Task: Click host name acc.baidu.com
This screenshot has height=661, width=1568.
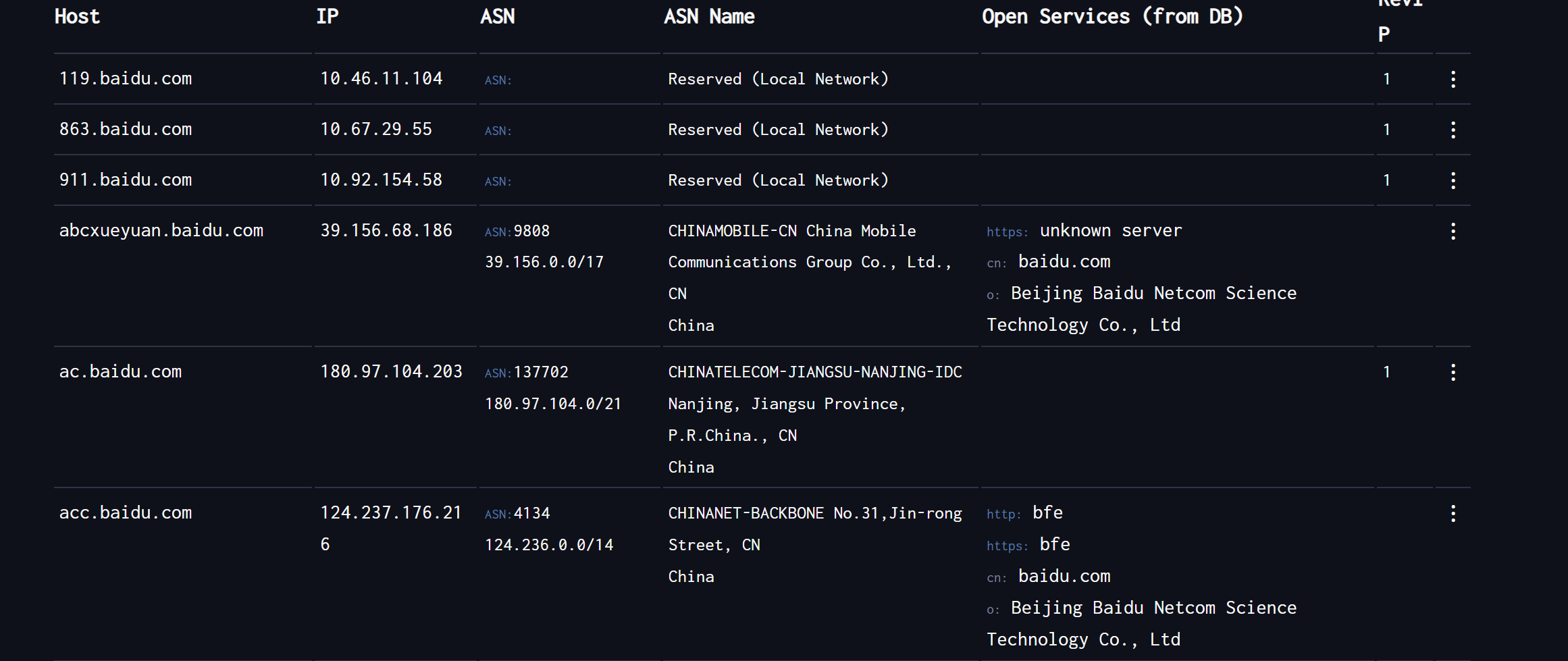Action: tap(126, 513)
